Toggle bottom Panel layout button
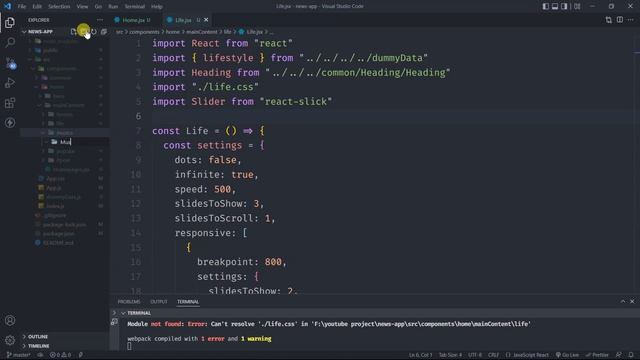This screenshot has height=360, width=640. (555, 6)
